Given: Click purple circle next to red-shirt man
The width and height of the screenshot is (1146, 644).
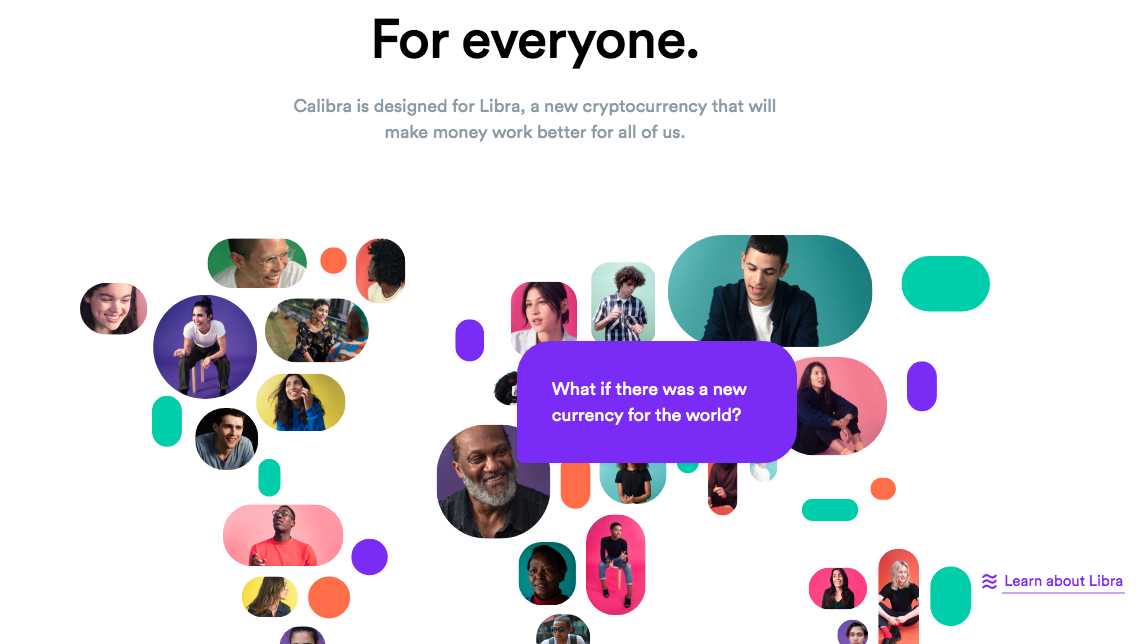Looking at the screenshot, I should 369,557.
